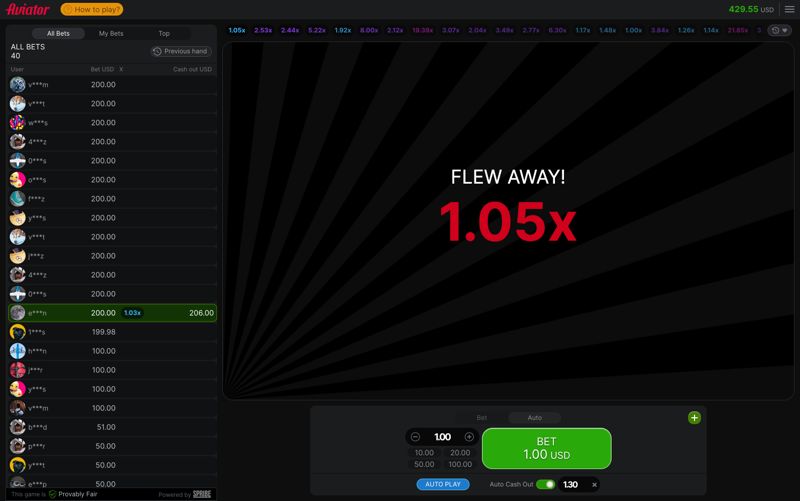This screenshot has width=800, height=501.
Task: Click the Aviator logo
Action: tap(28, 9)
